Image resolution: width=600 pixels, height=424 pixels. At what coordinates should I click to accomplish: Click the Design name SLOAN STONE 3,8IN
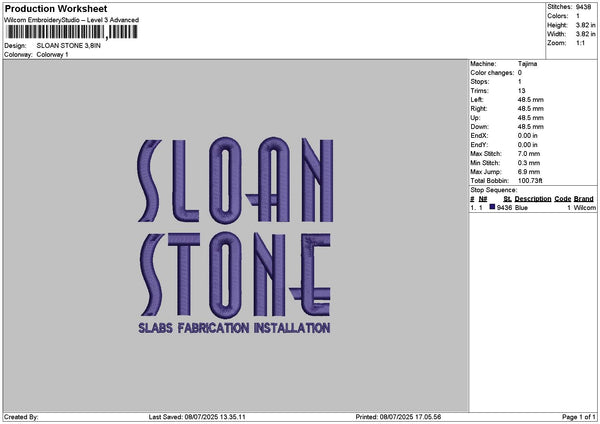[x=68, y=46]
